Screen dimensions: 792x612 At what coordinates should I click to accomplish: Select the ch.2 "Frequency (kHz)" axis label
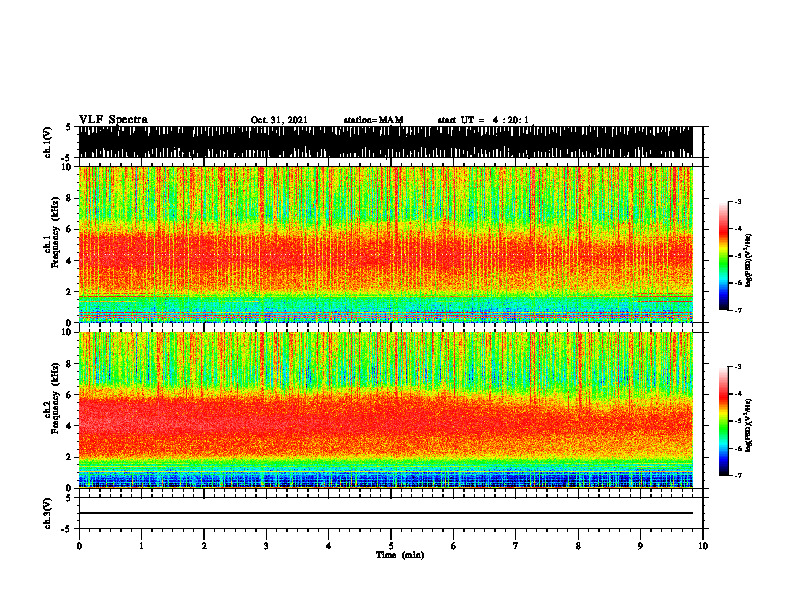(x=55, y=398)
